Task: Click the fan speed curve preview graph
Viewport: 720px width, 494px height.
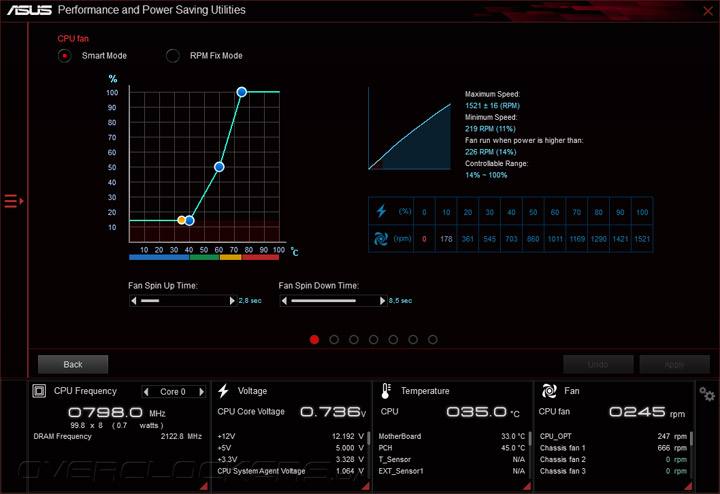Action: coord(410,129)
